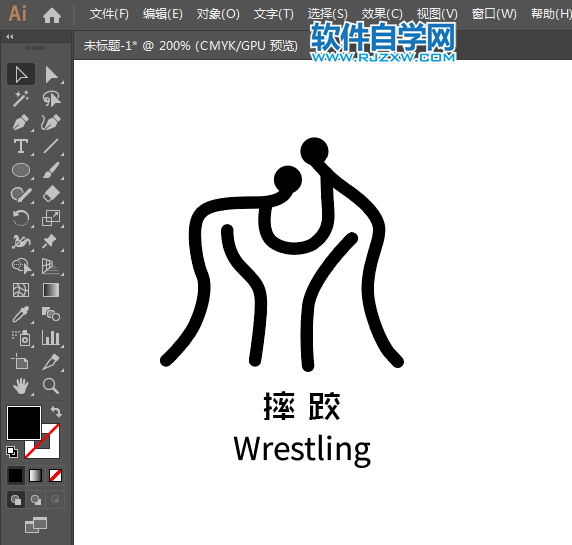
Task: Select the Curvature tool
Action: tap(51, 123)
